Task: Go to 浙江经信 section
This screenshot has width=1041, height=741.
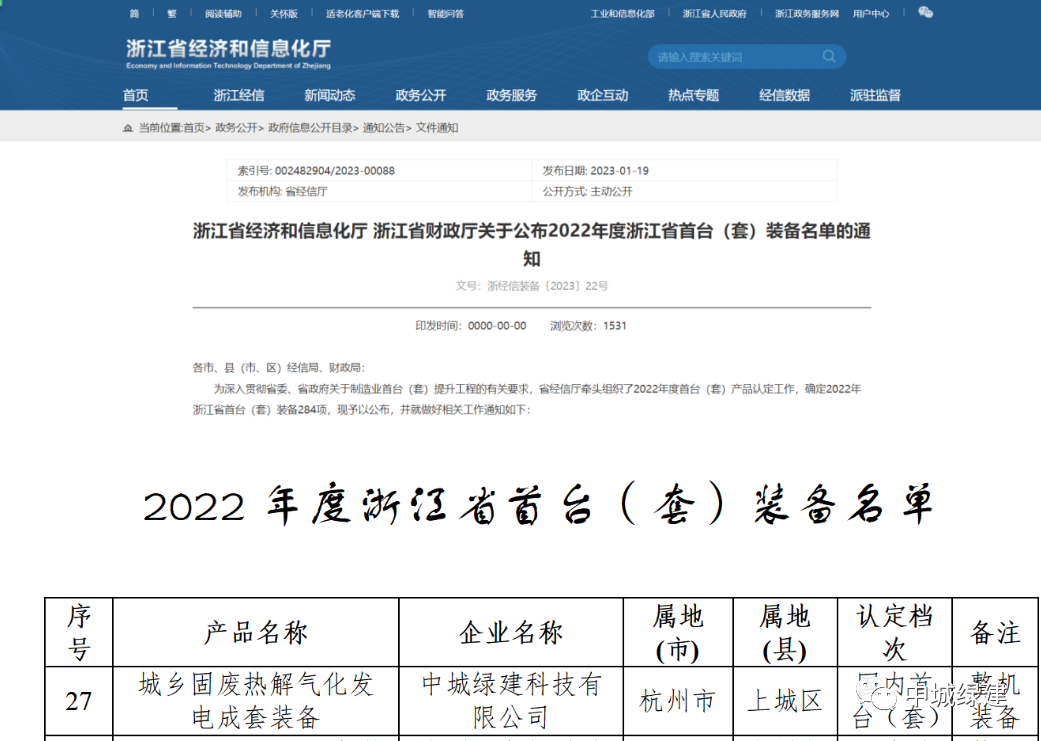Action: coord(239,95)
